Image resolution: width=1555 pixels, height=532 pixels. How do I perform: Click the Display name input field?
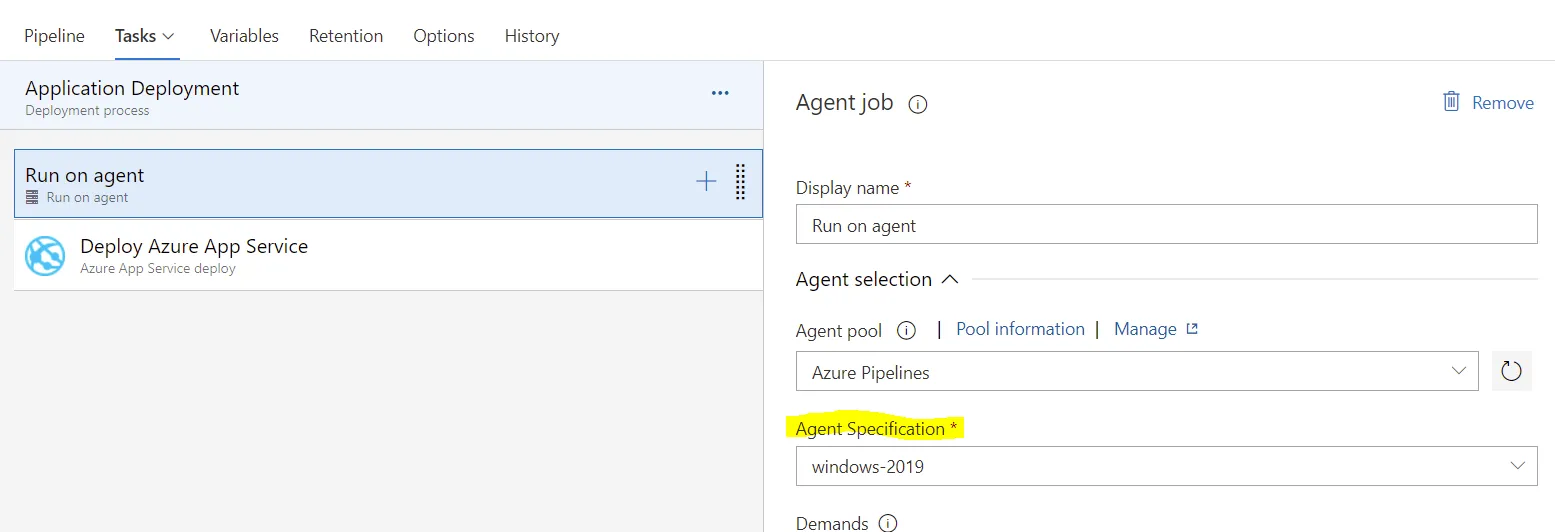click(1166, 225)
